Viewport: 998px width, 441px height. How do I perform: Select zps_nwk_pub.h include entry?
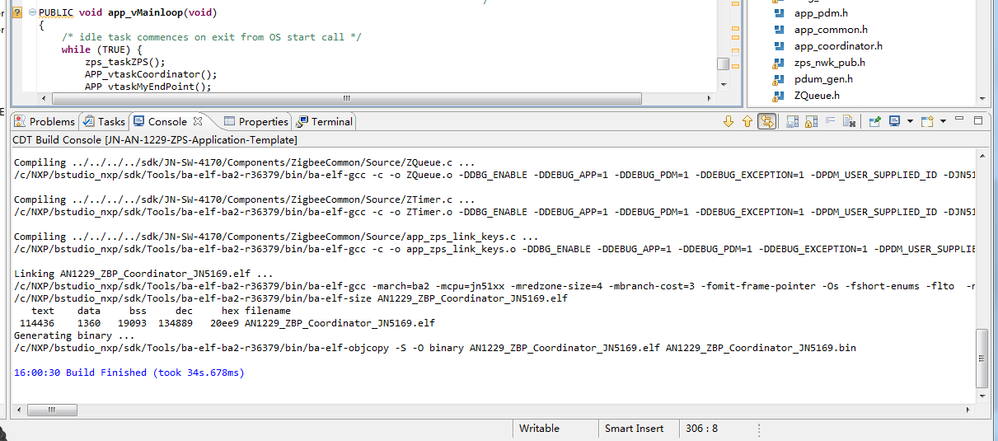(829, 62)
